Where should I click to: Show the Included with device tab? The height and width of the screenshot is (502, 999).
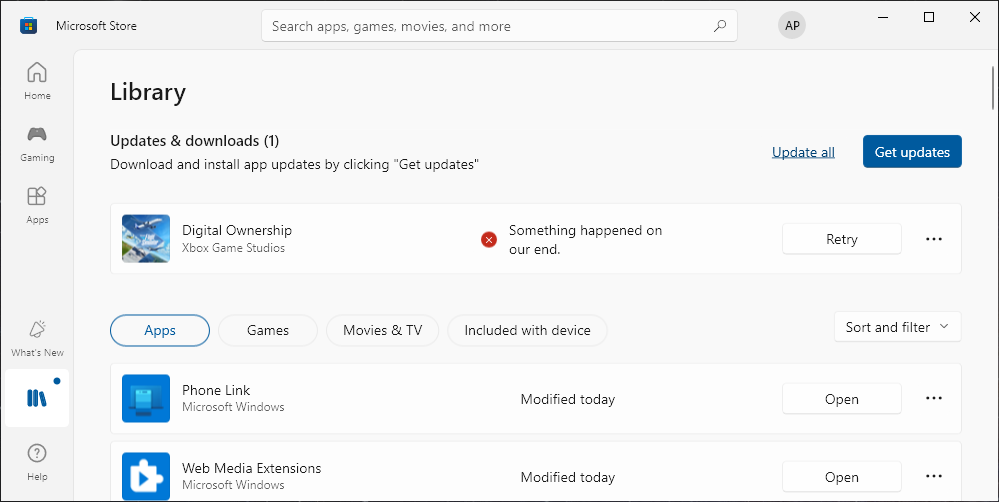[527, 331]
